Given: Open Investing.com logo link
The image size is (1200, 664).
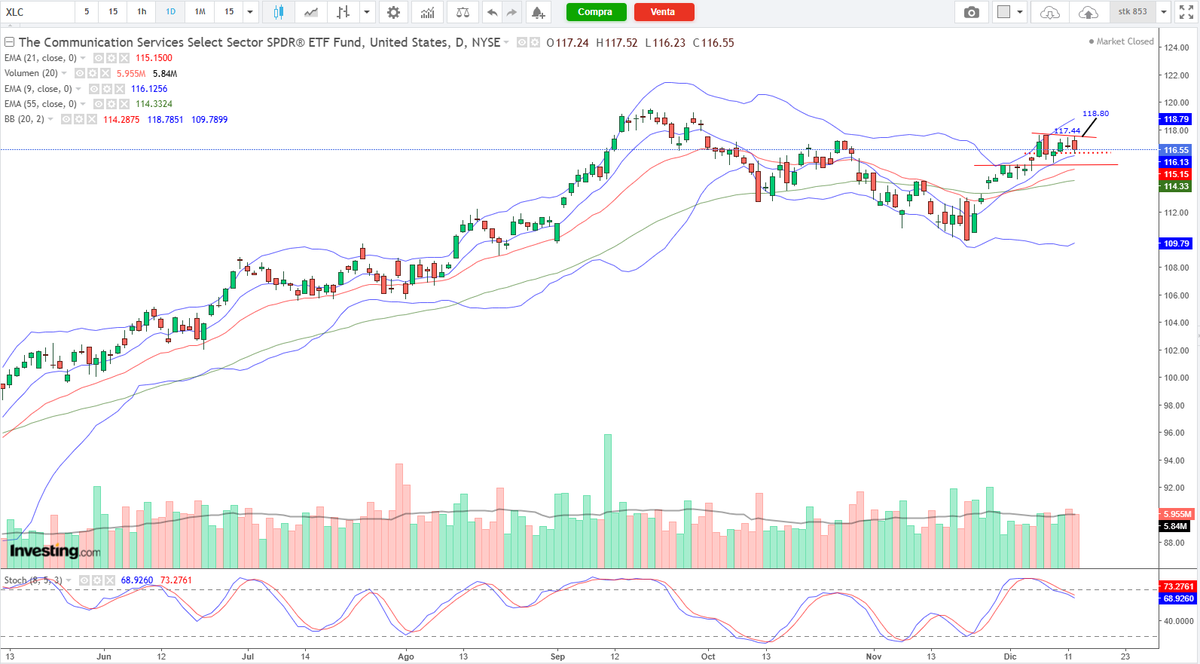Looking at the screenshot, I should point(55,551).
